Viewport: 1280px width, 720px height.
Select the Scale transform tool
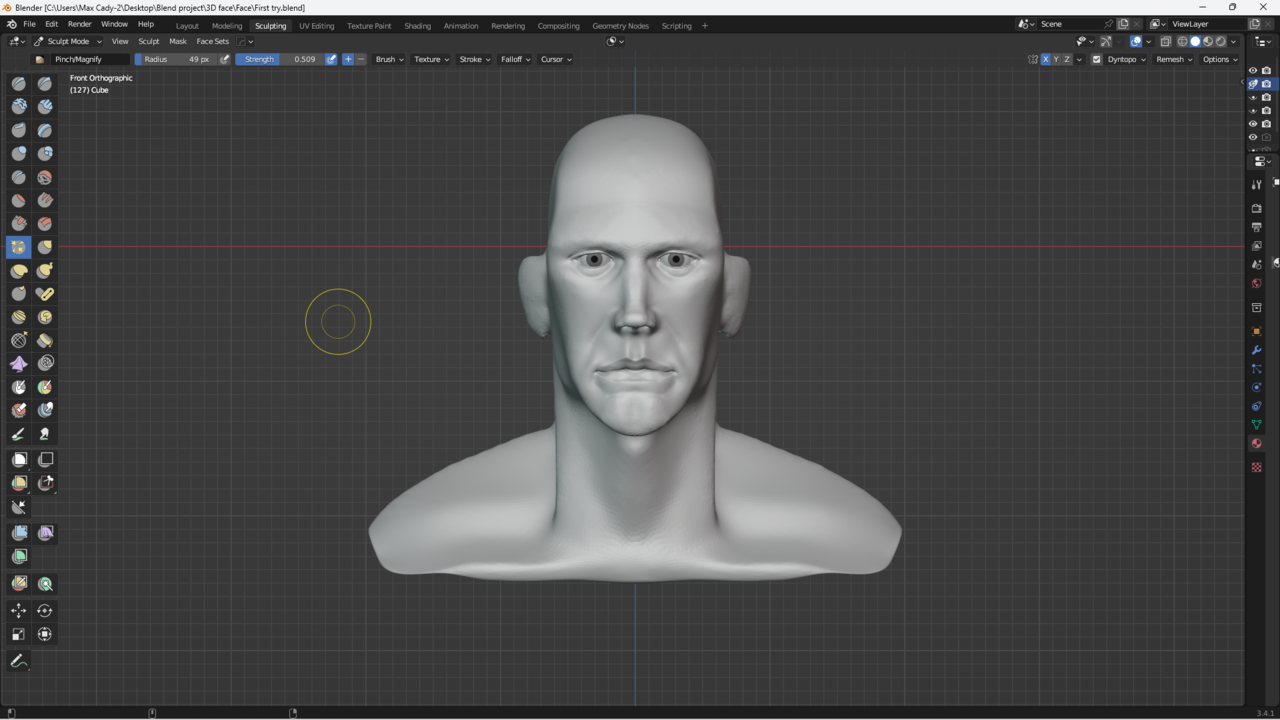(19, 634)
